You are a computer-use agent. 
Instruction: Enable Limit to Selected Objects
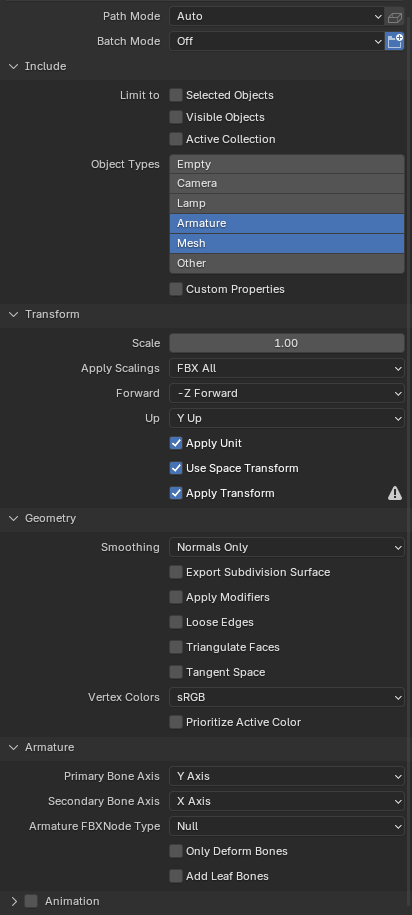(176, 95)
